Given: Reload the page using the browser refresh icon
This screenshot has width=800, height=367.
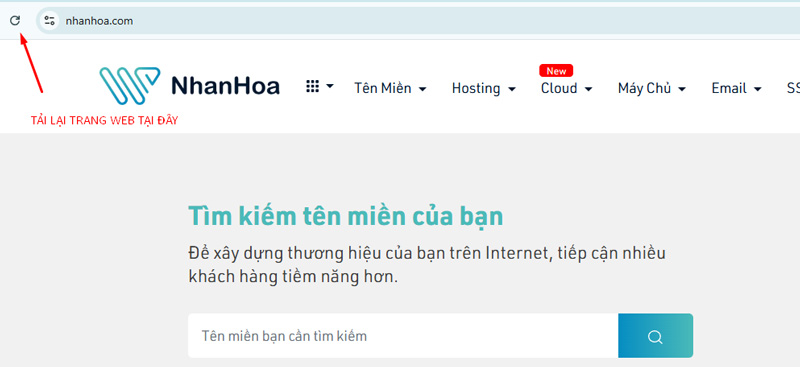Looking at the screenshot, I should (15, 20).
